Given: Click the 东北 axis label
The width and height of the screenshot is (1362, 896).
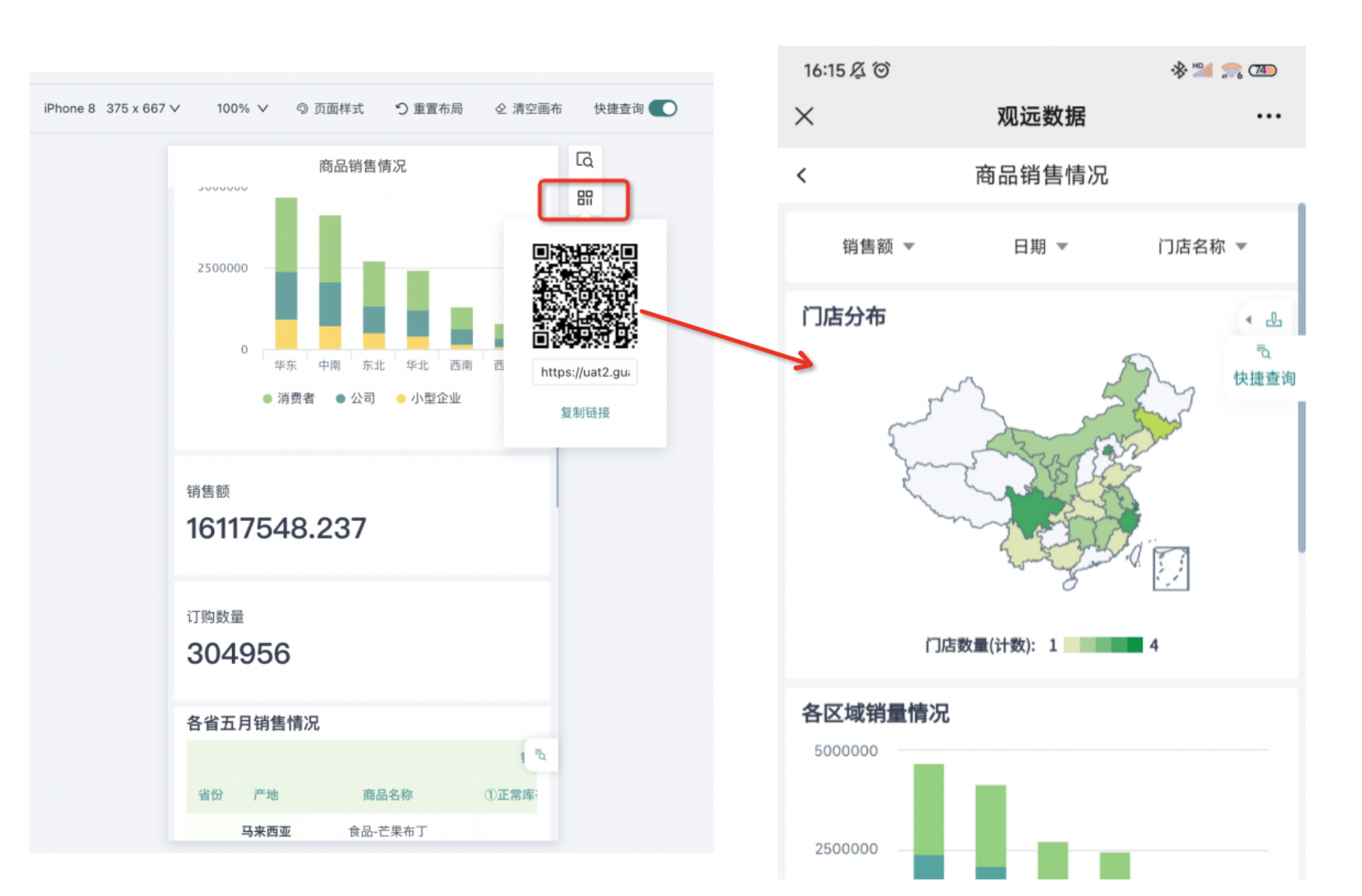Looking at the screenshot, I should (374, 365).
